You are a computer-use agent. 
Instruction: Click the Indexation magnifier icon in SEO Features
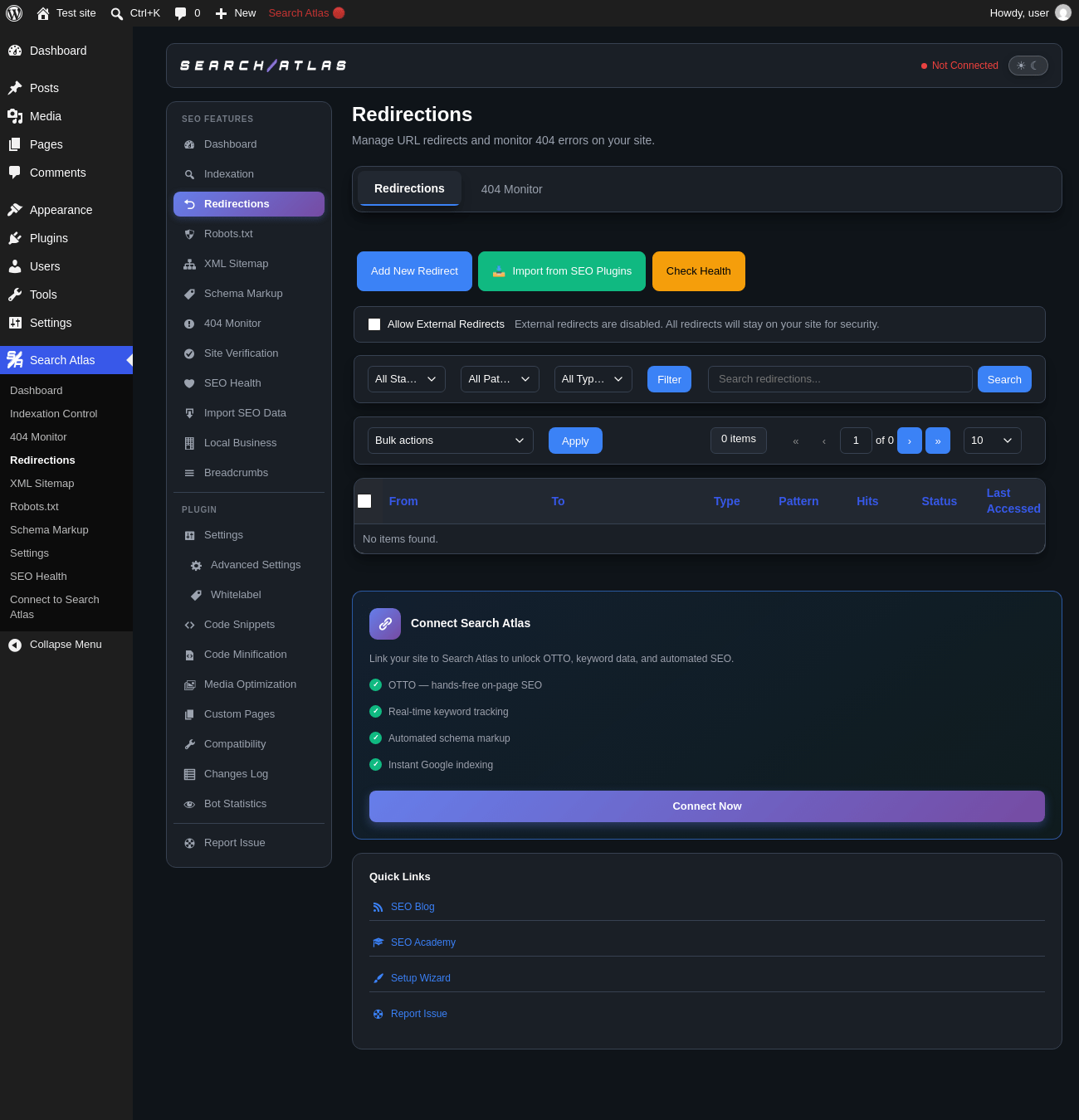click(189, 174)
